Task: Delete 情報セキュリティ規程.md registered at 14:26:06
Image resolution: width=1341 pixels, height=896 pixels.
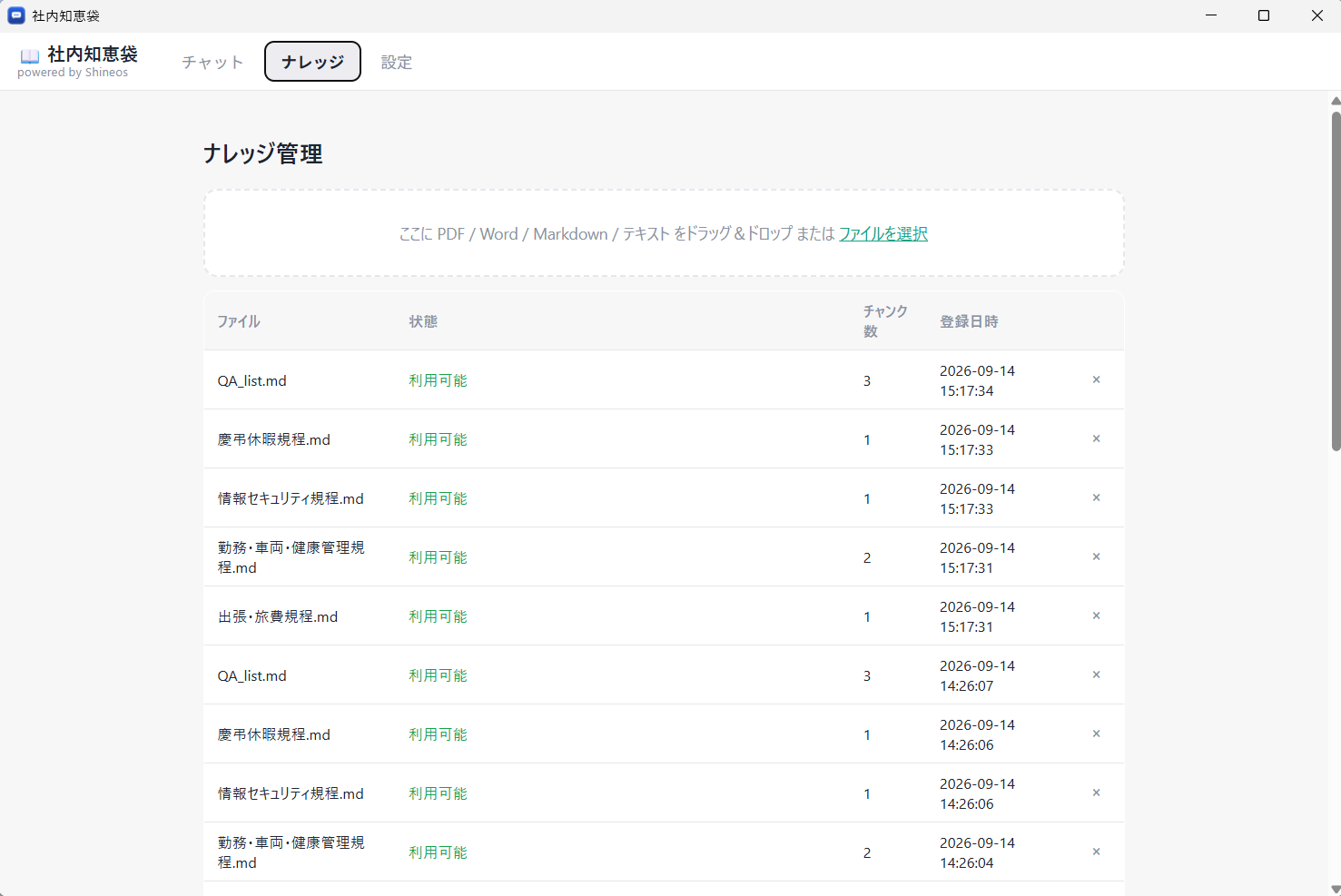Action: 1096,793
